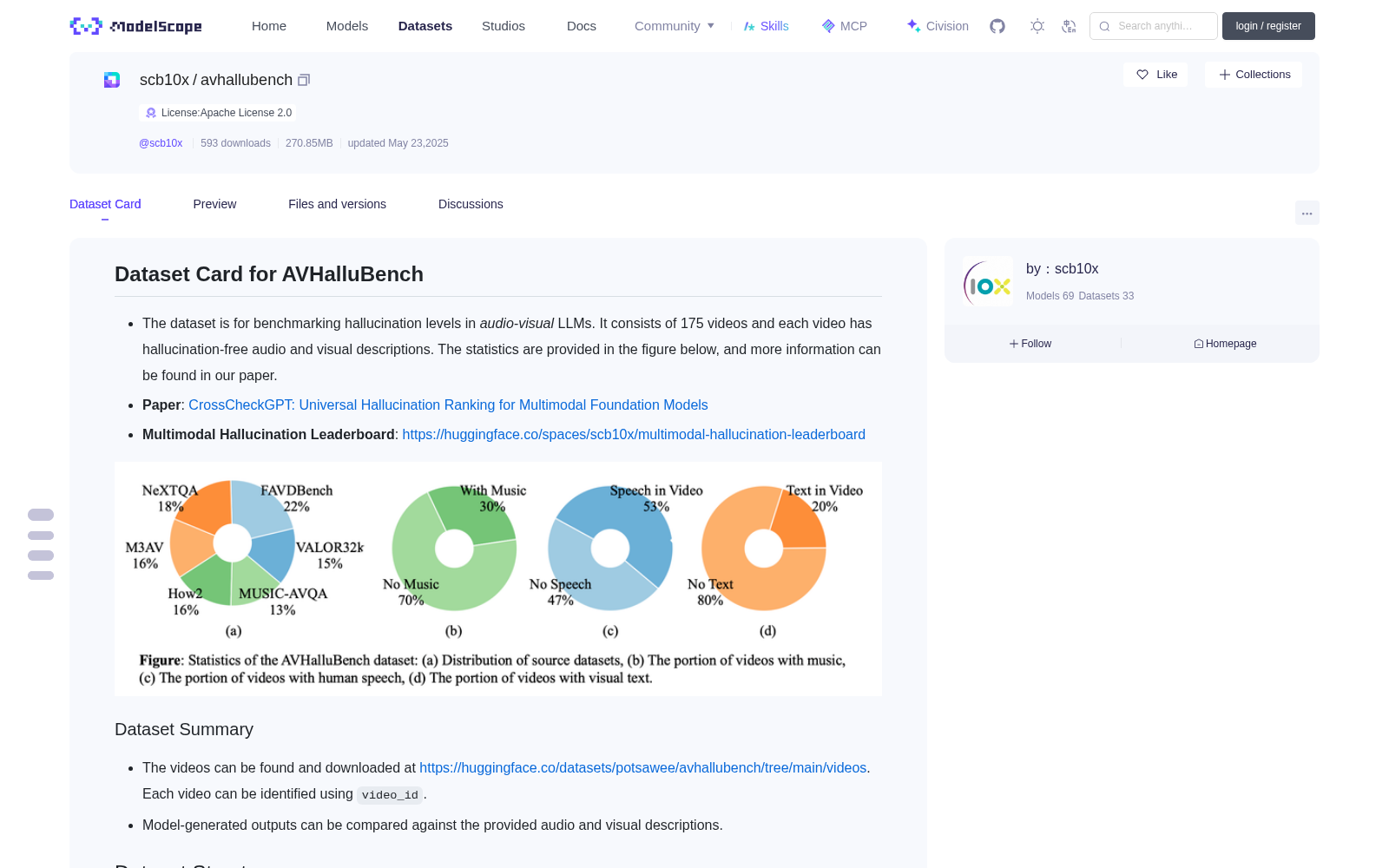
Task: Focus the Search anything field
Action: tap(1154, 26)
